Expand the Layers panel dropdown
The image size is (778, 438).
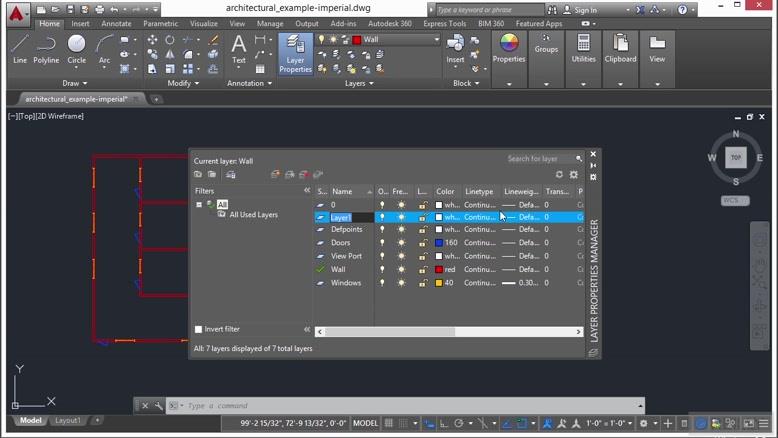click(x=359, y=83)
